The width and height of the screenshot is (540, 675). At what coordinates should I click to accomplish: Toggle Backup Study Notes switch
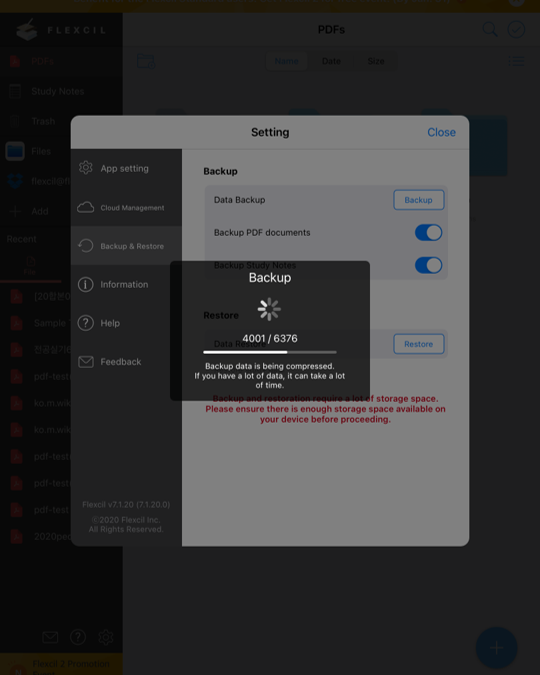pos(428,265)
